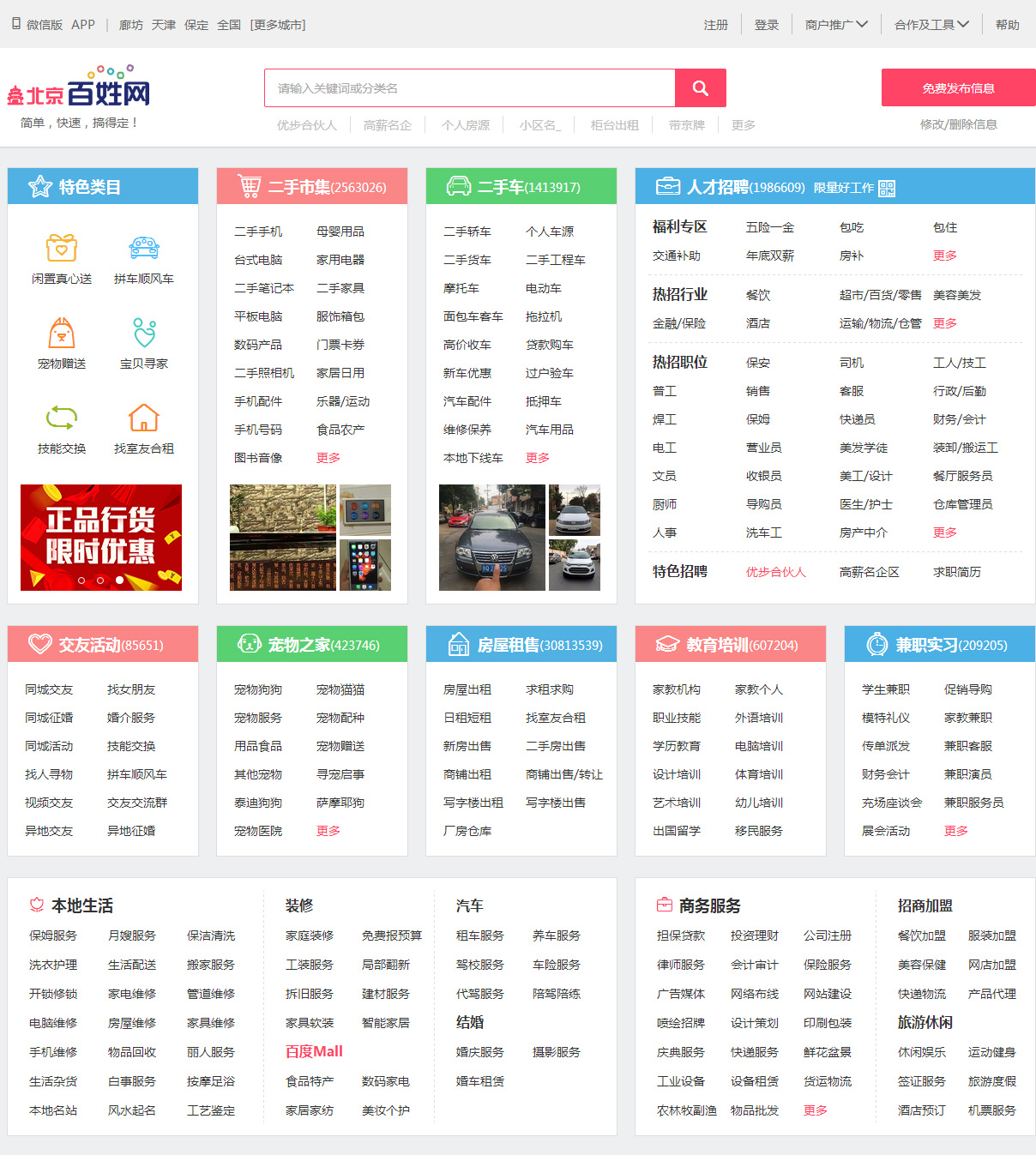Image resolution: width=1036 pixels, height=1155 pixels.
Task: Select the 技能交换 exchange arrows icon
Action: pos(62,418)
